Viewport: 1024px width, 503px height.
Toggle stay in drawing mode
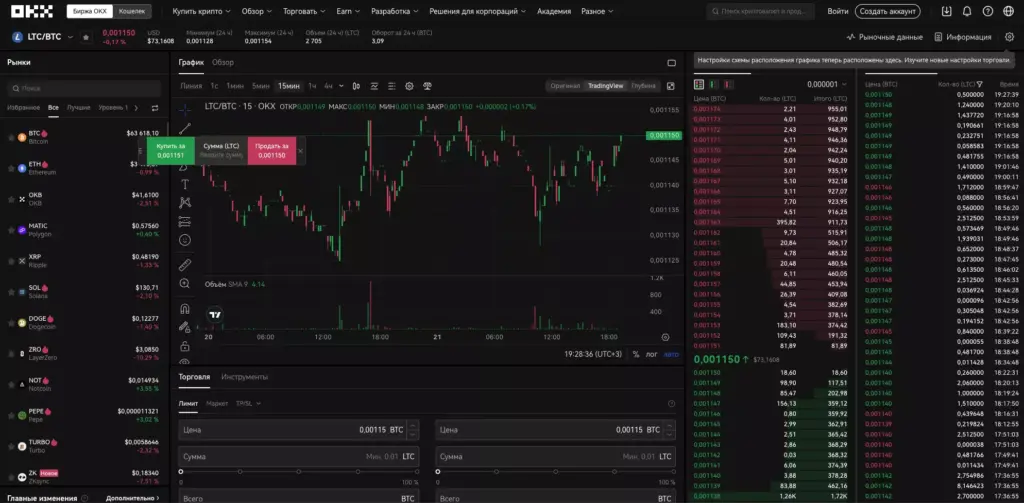point(185,327)
